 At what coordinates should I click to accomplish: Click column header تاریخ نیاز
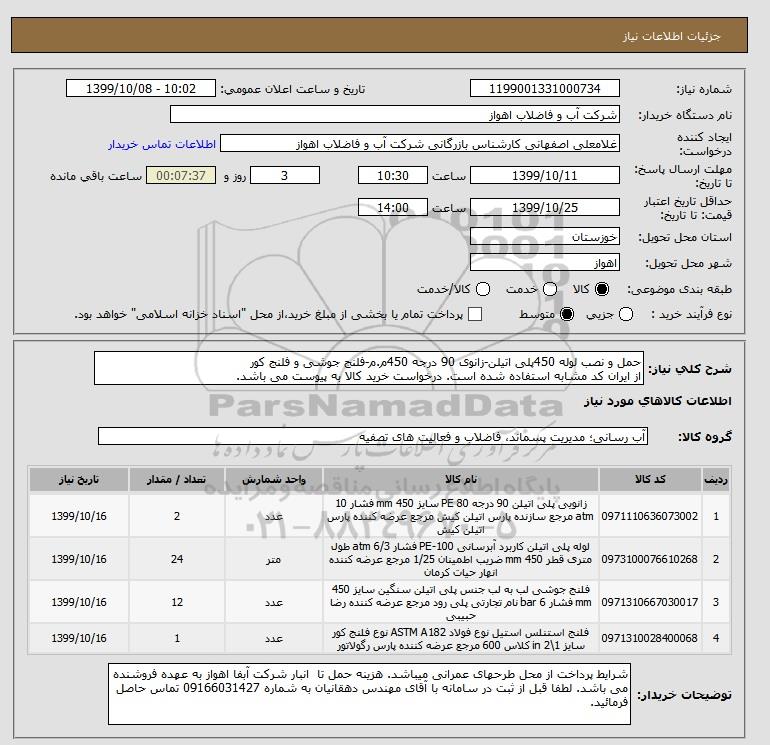(79, 479)
